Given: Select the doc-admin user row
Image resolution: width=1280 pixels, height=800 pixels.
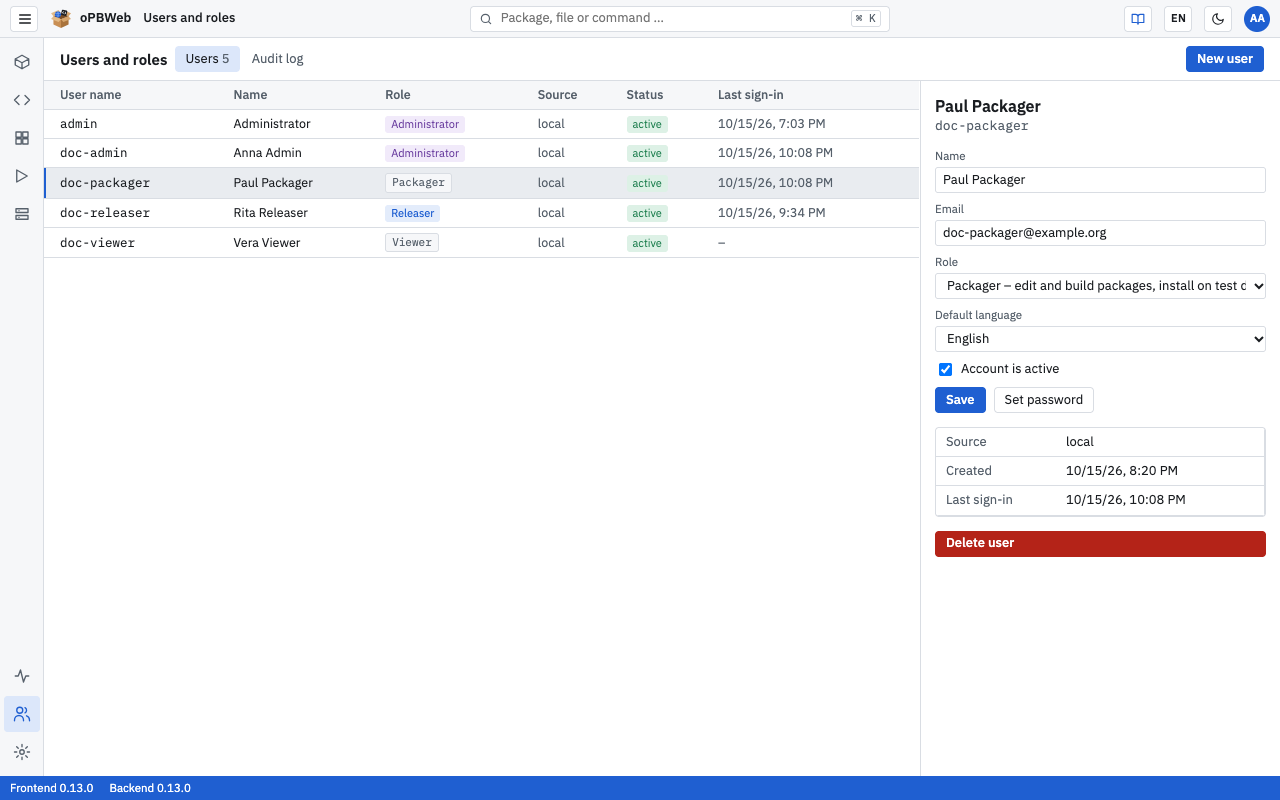Looking at the screenshot, I should click(x=481, y=154).
